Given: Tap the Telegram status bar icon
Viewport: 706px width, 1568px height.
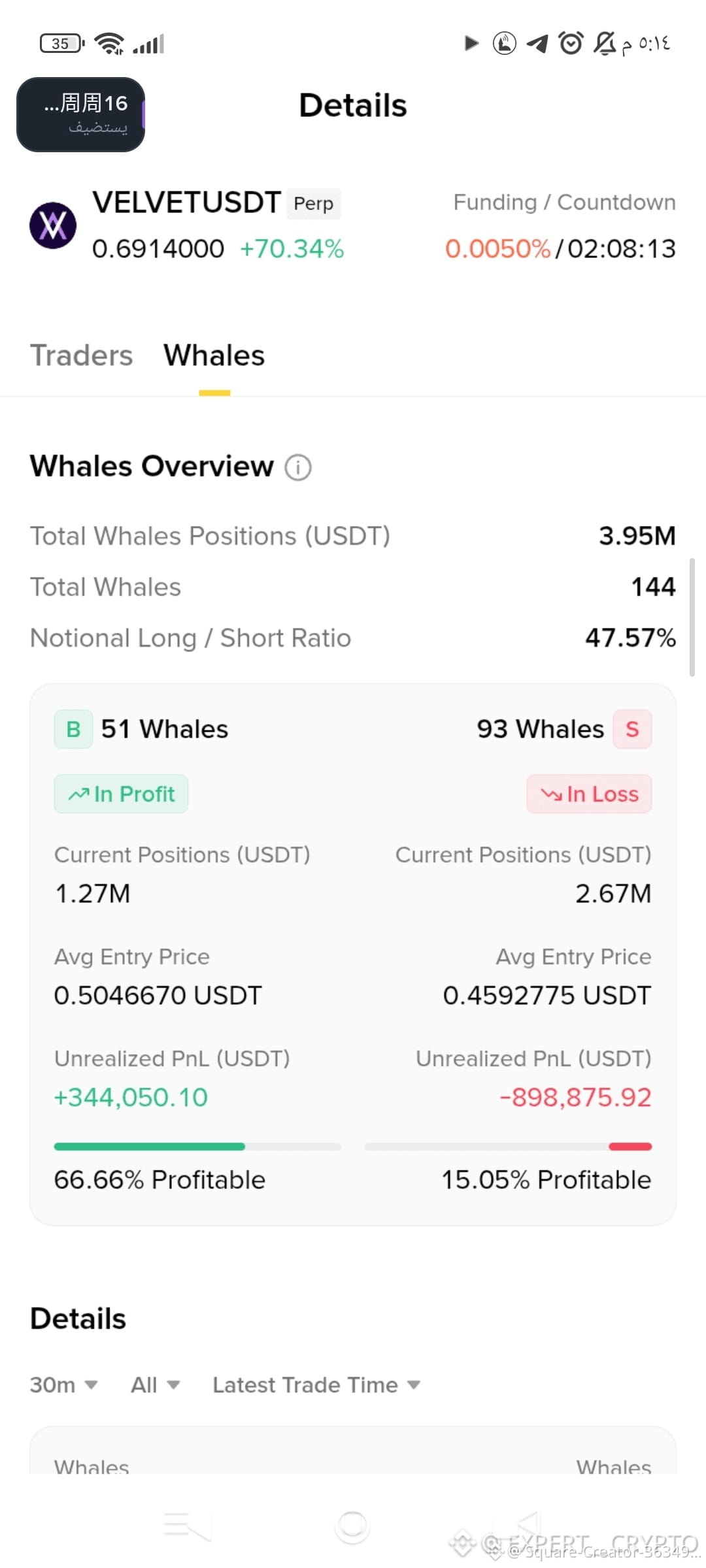Looking at the screenshot, I should [x=537, y=44].
